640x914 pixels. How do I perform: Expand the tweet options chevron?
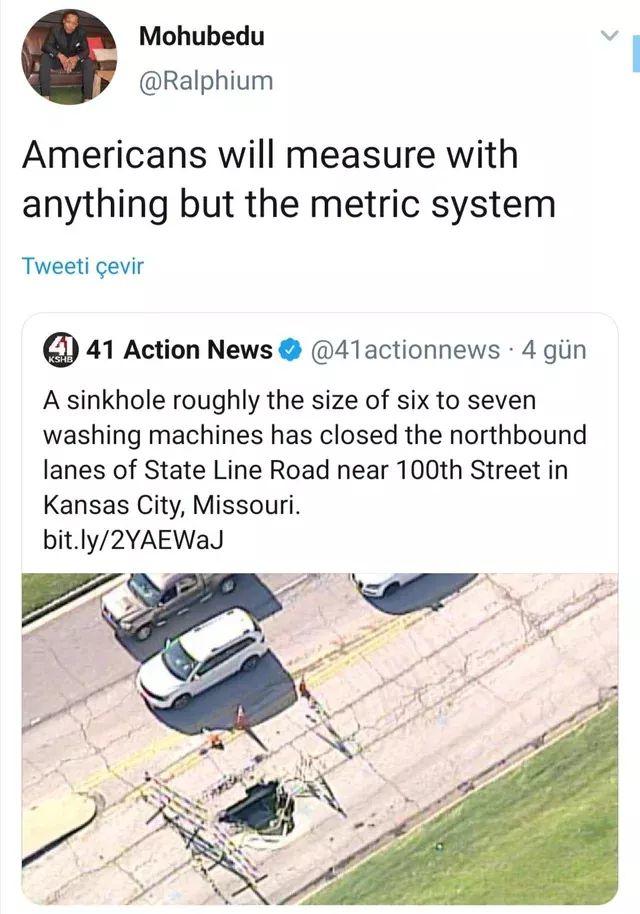tap(609, 36)
